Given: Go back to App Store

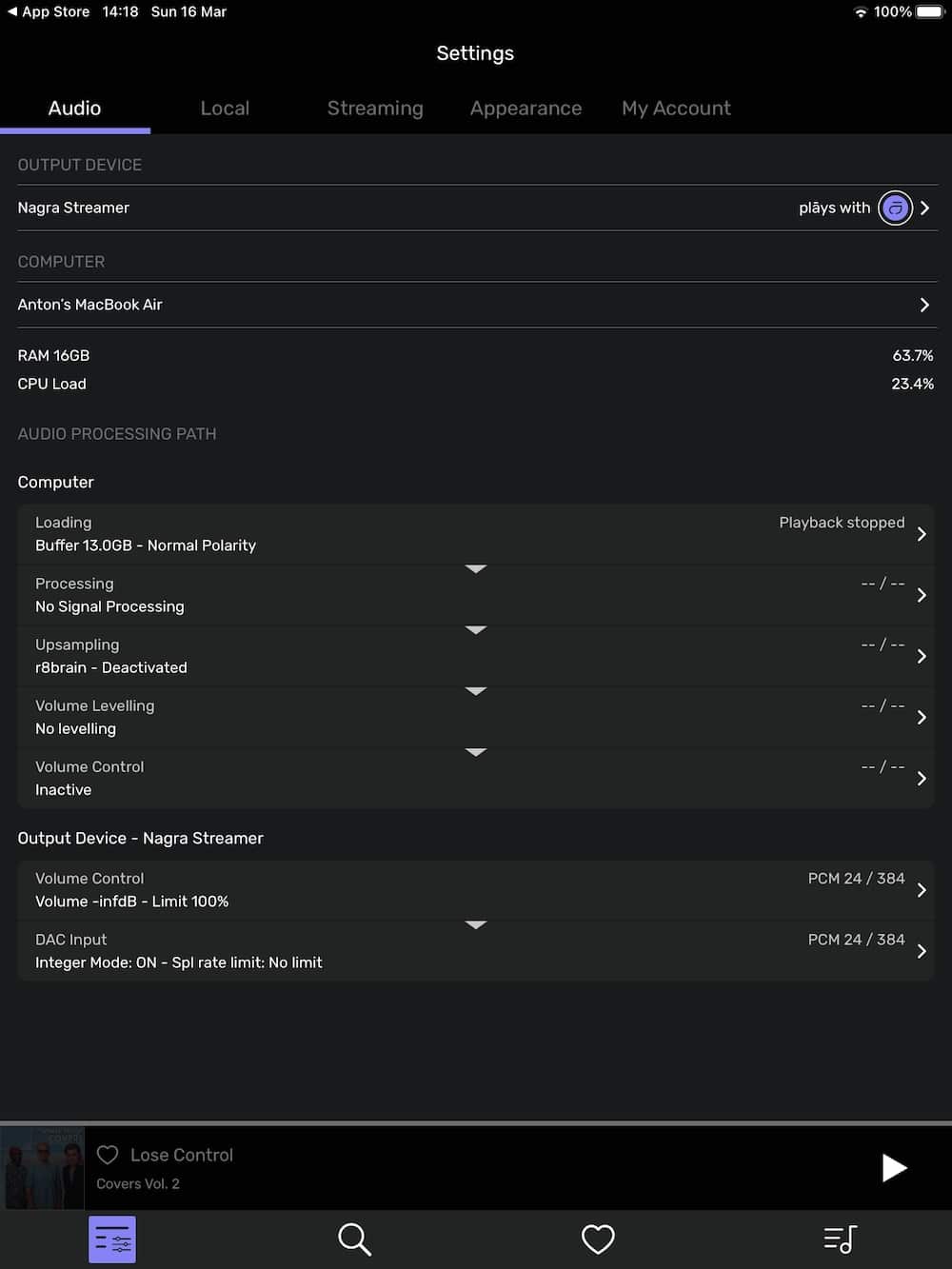Looking at the screenshot, I should tap(49, 11).
